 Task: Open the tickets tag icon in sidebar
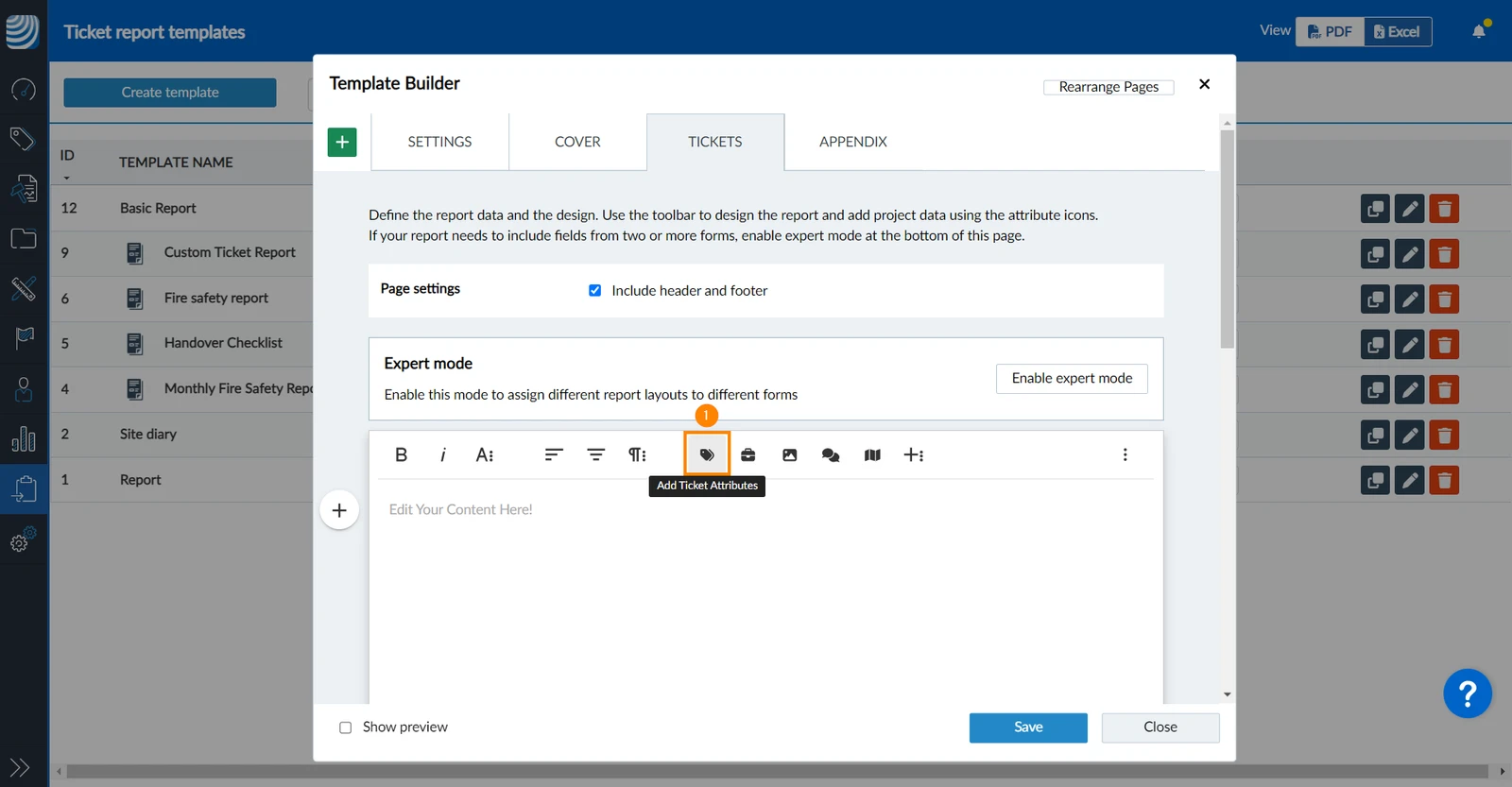point(23,139)
